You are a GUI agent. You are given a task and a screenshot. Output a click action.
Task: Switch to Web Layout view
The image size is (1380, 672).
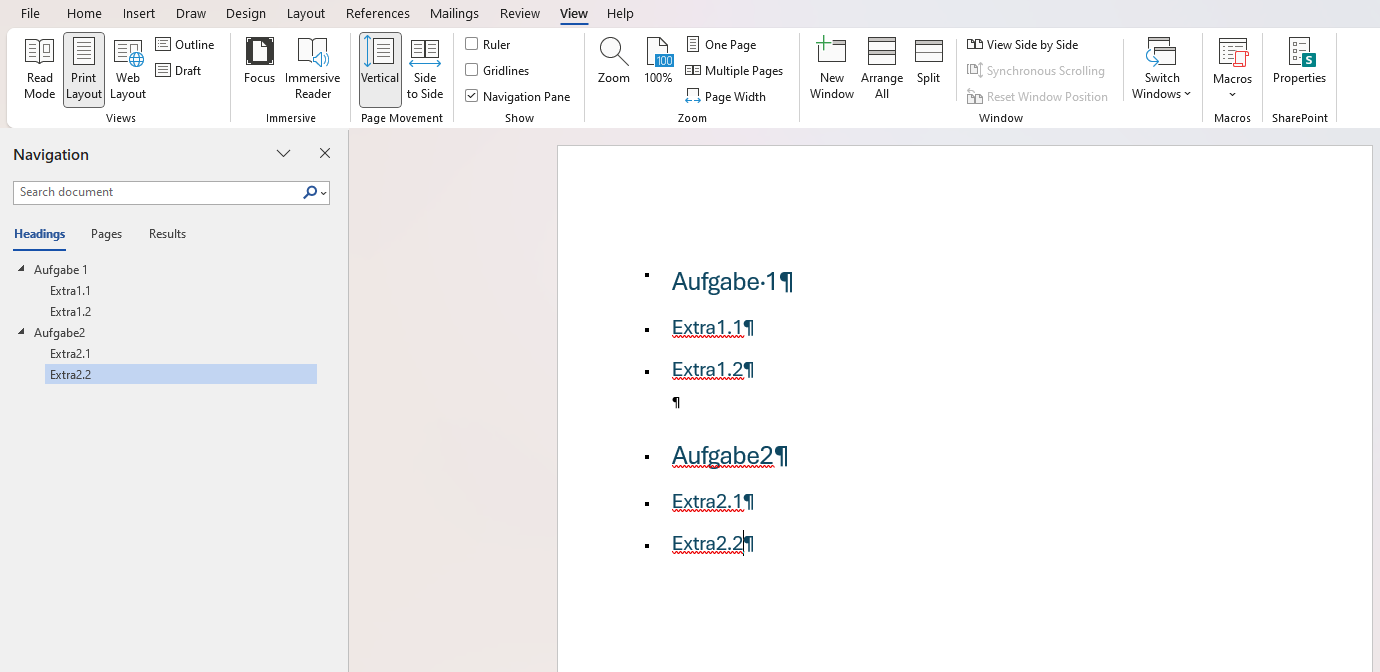click(127, 69)
